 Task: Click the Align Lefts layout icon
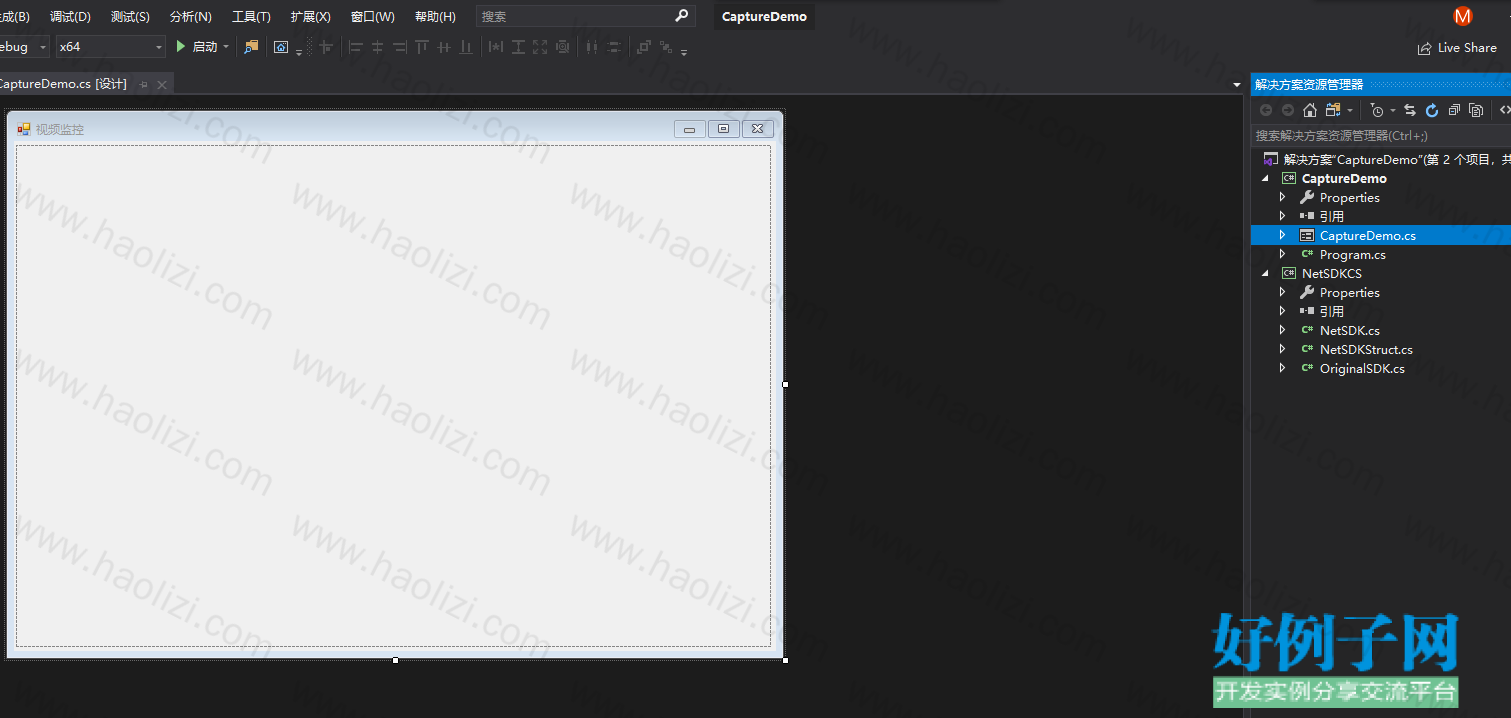(355, 47)
